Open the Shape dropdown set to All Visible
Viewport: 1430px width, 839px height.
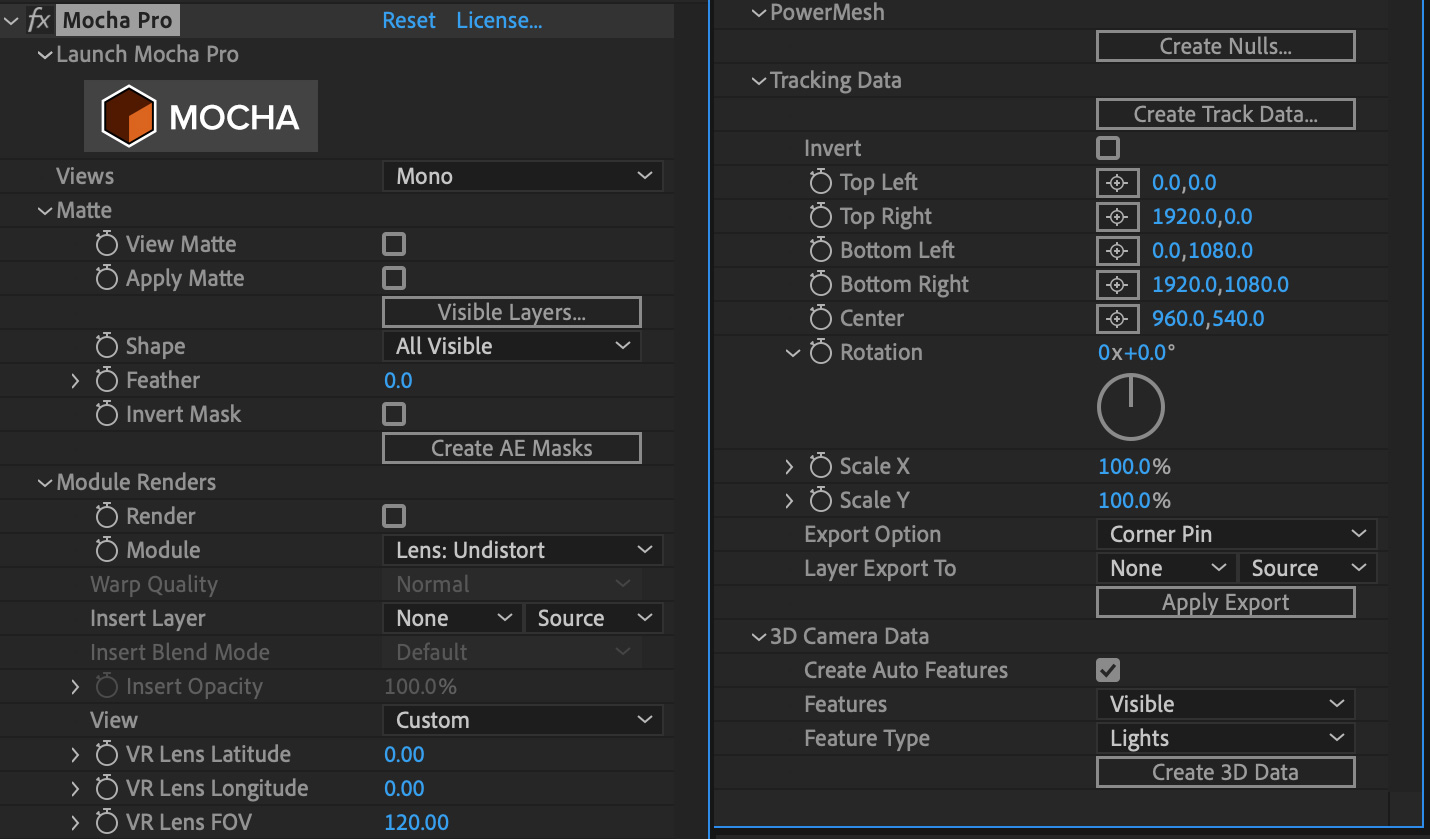512,346
